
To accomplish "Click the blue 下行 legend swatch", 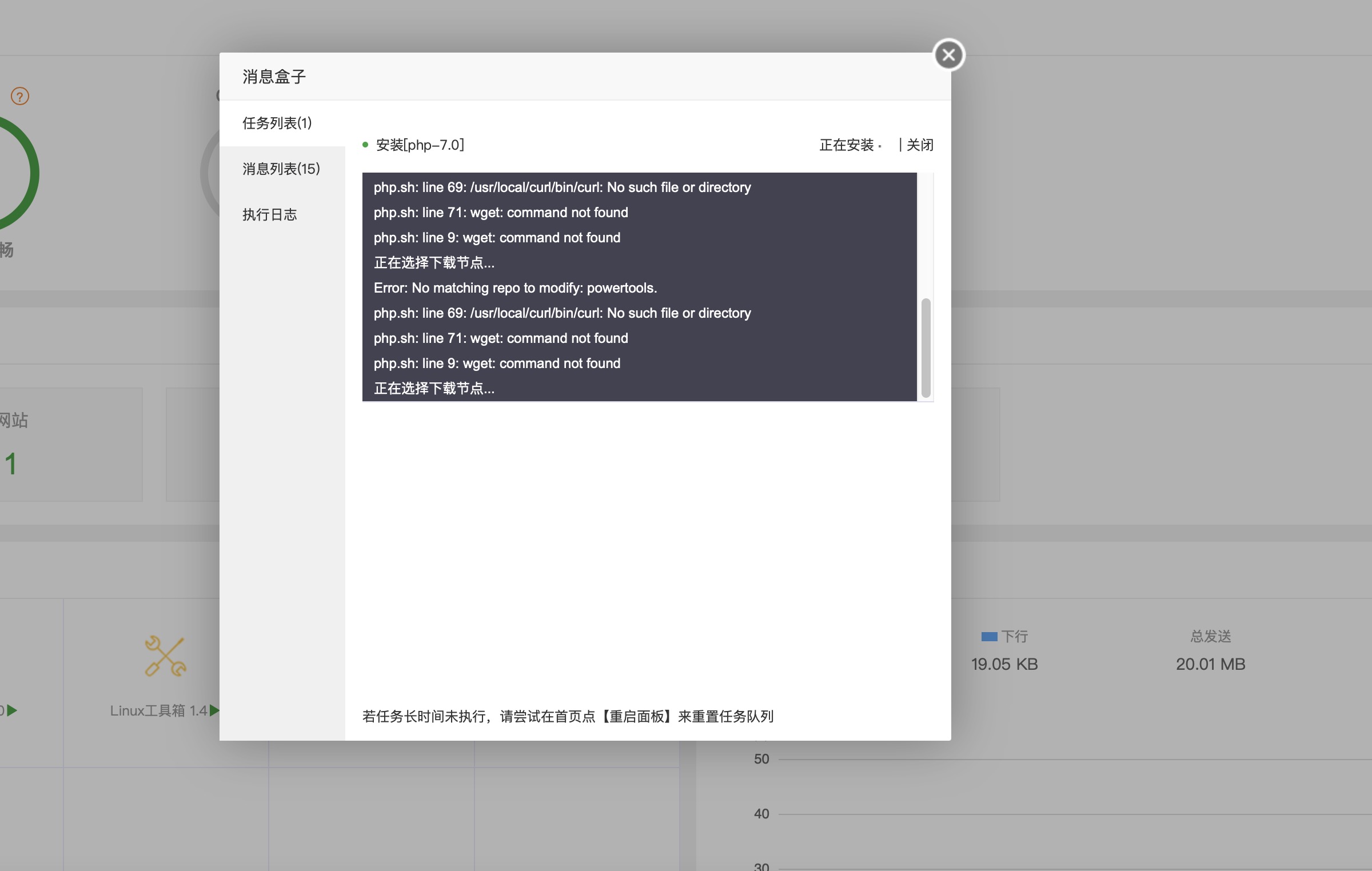I will tap(989, 637).
